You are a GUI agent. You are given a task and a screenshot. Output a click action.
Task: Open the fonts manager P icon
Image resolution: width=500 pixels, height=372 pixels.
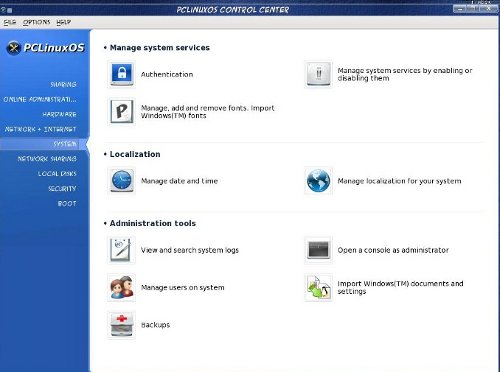tap(122, 111)
